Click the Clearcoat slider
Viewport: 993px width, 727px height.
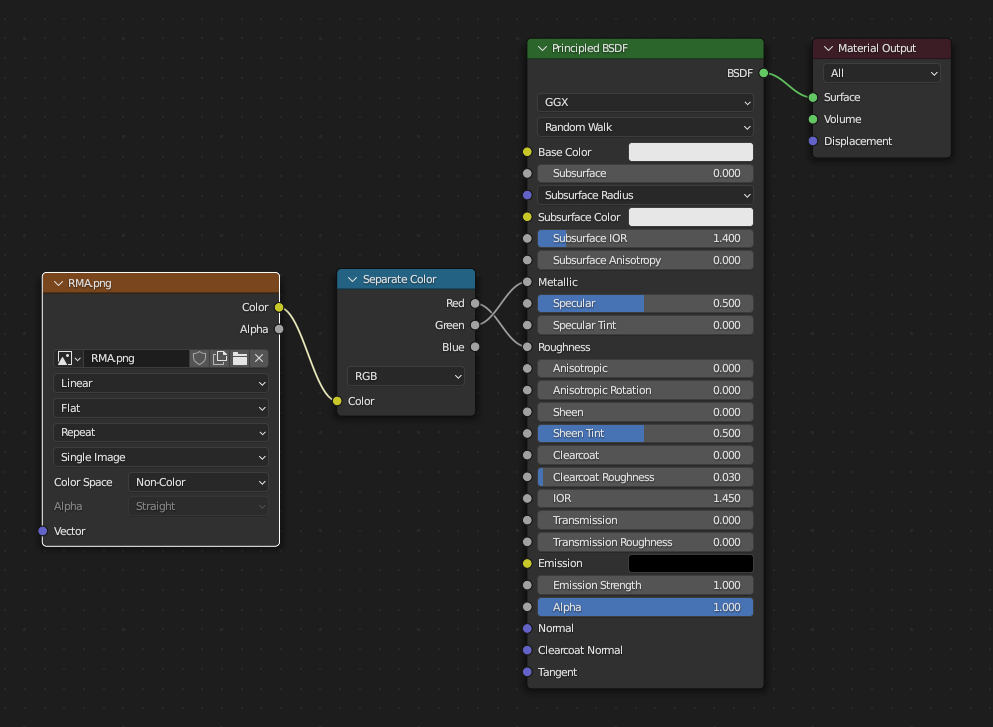point(645,455)
